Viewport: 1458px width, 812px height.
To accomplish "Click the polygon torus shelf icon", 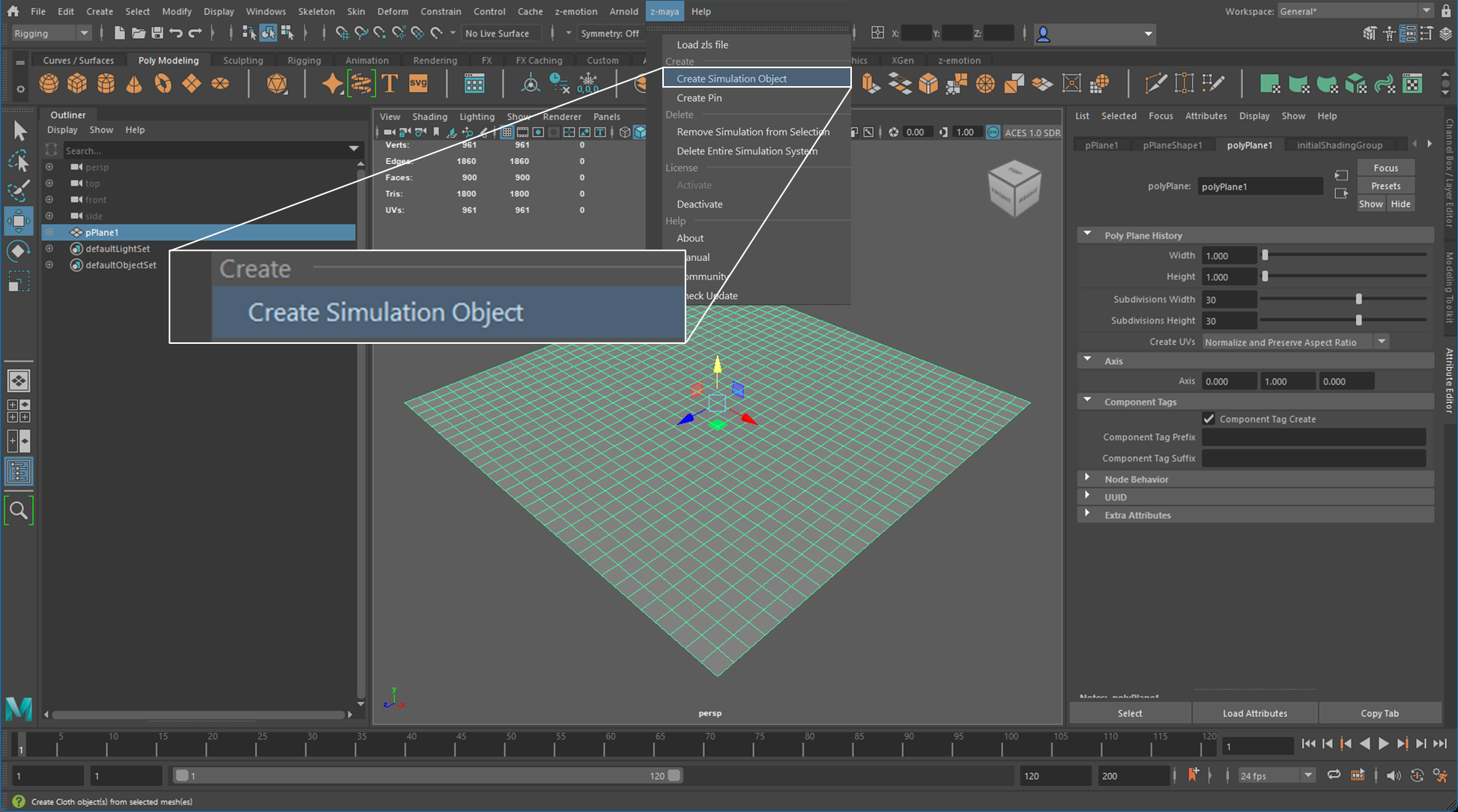I will coord(163,84).
